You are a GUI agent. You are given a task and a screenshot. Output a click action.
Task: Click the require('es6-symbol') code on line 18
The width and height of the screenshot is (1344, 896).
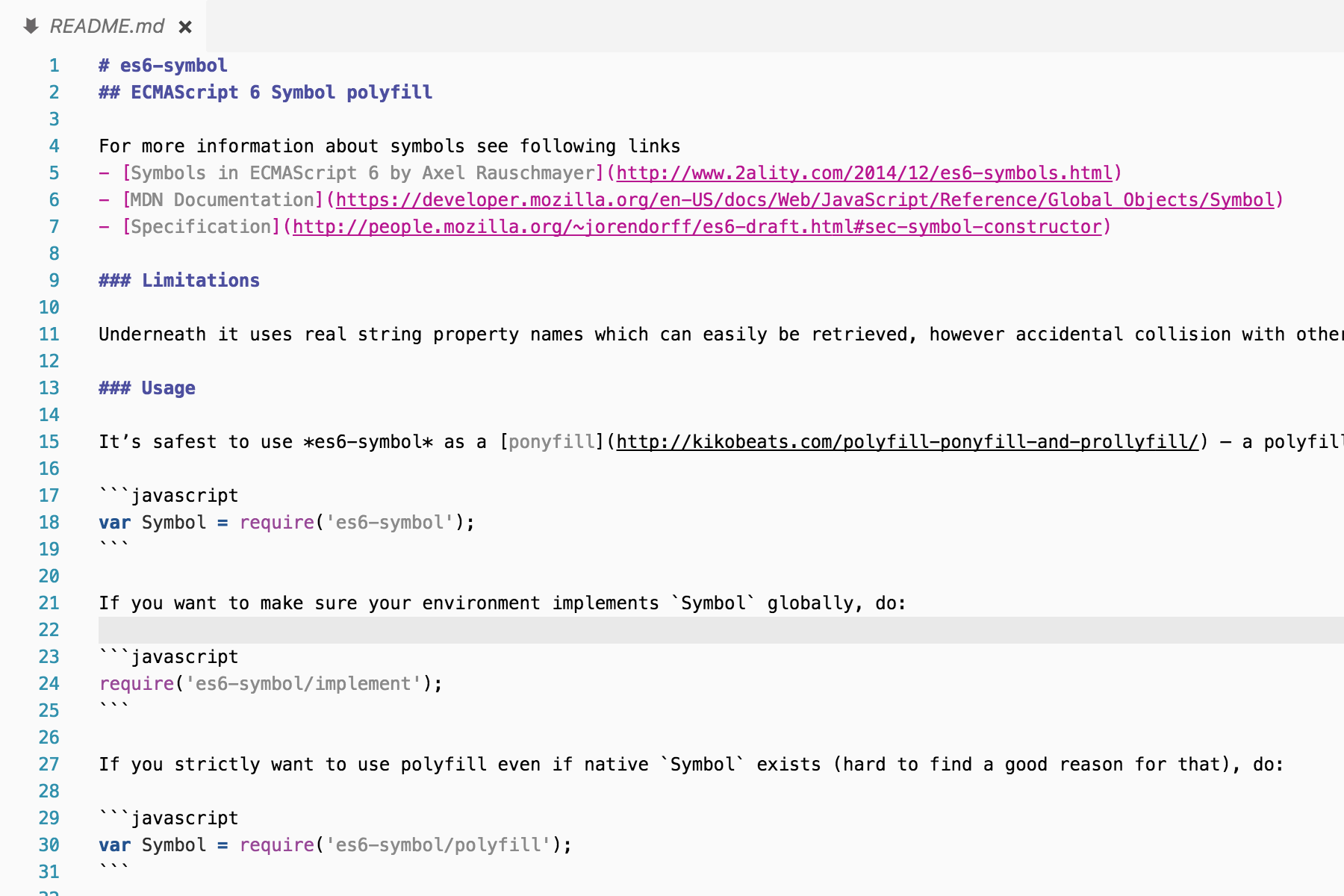click(357, 523)
